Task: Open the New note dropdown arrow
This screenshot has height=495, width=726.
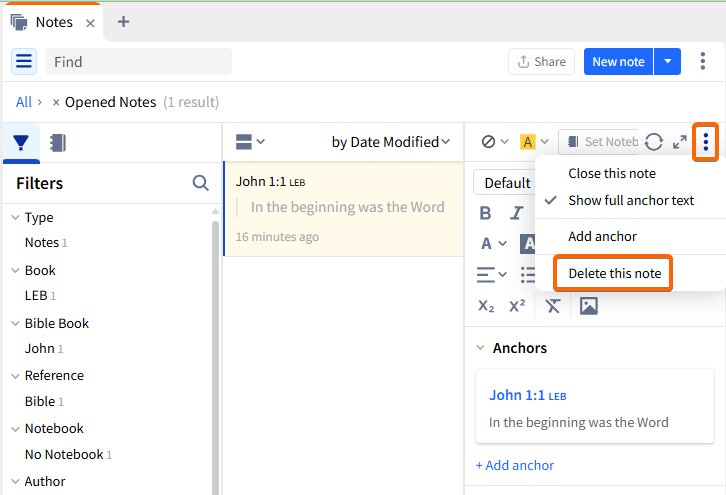Action: pos(667,61)
